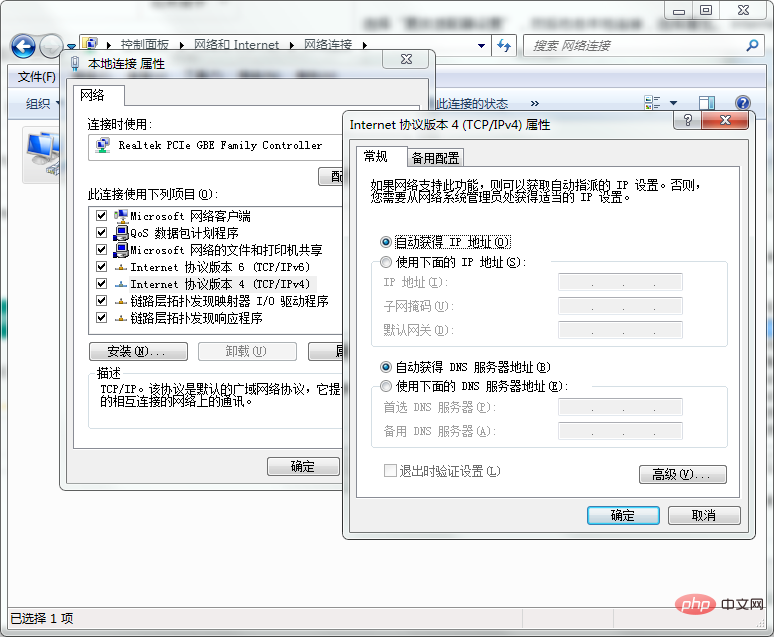The height and width of the screenshot is (637, 774).
Task: Click the search magnifier icon
Action: tap(752, 46)
